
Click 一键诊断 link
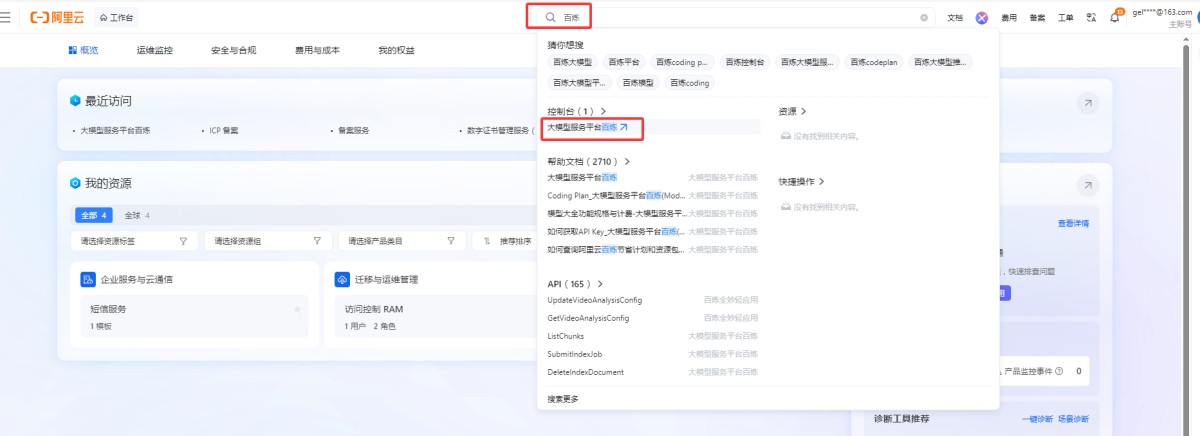[1038, 419]
